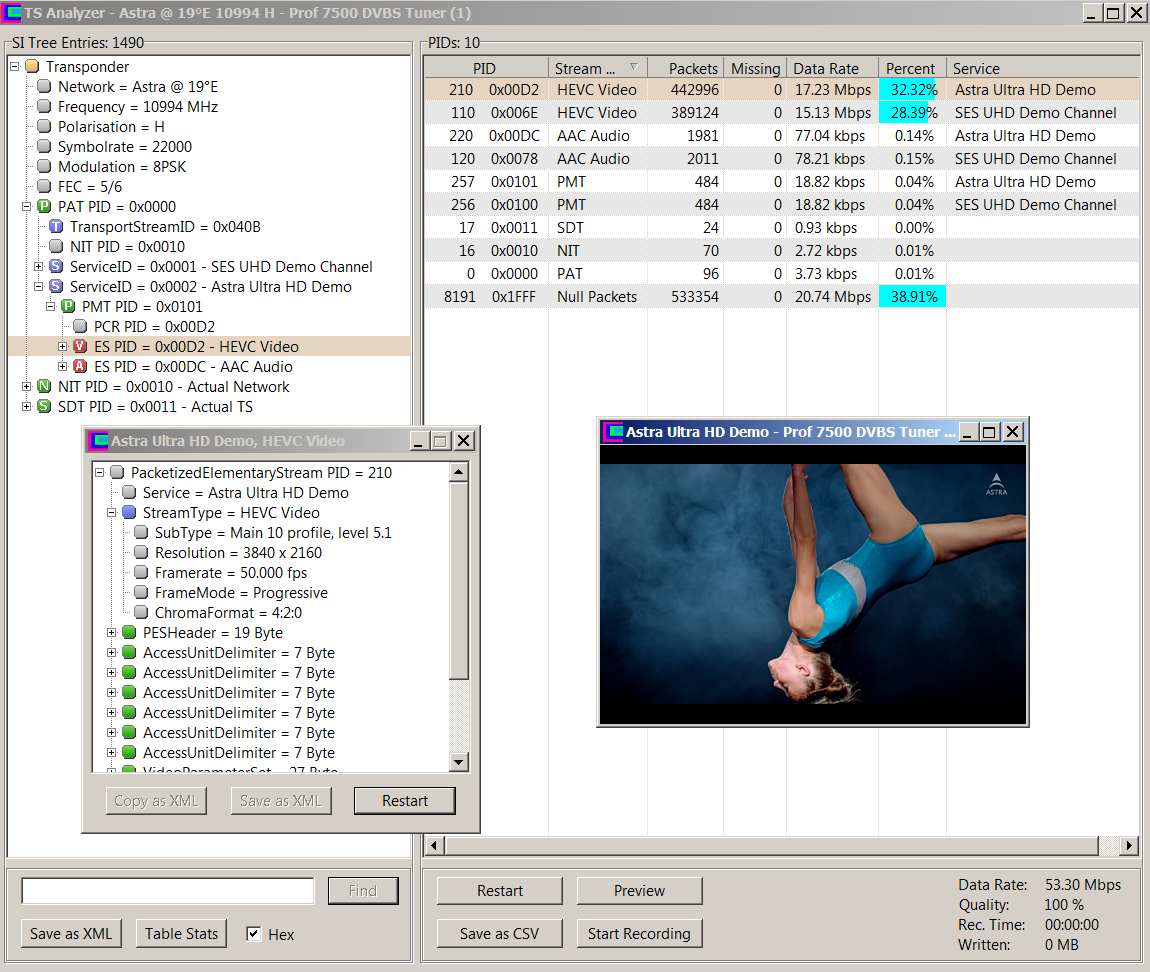The image size is (1150, 972).
Task: Collapse the PAT PID = 0x0000 node
Action: coord(26,207)
